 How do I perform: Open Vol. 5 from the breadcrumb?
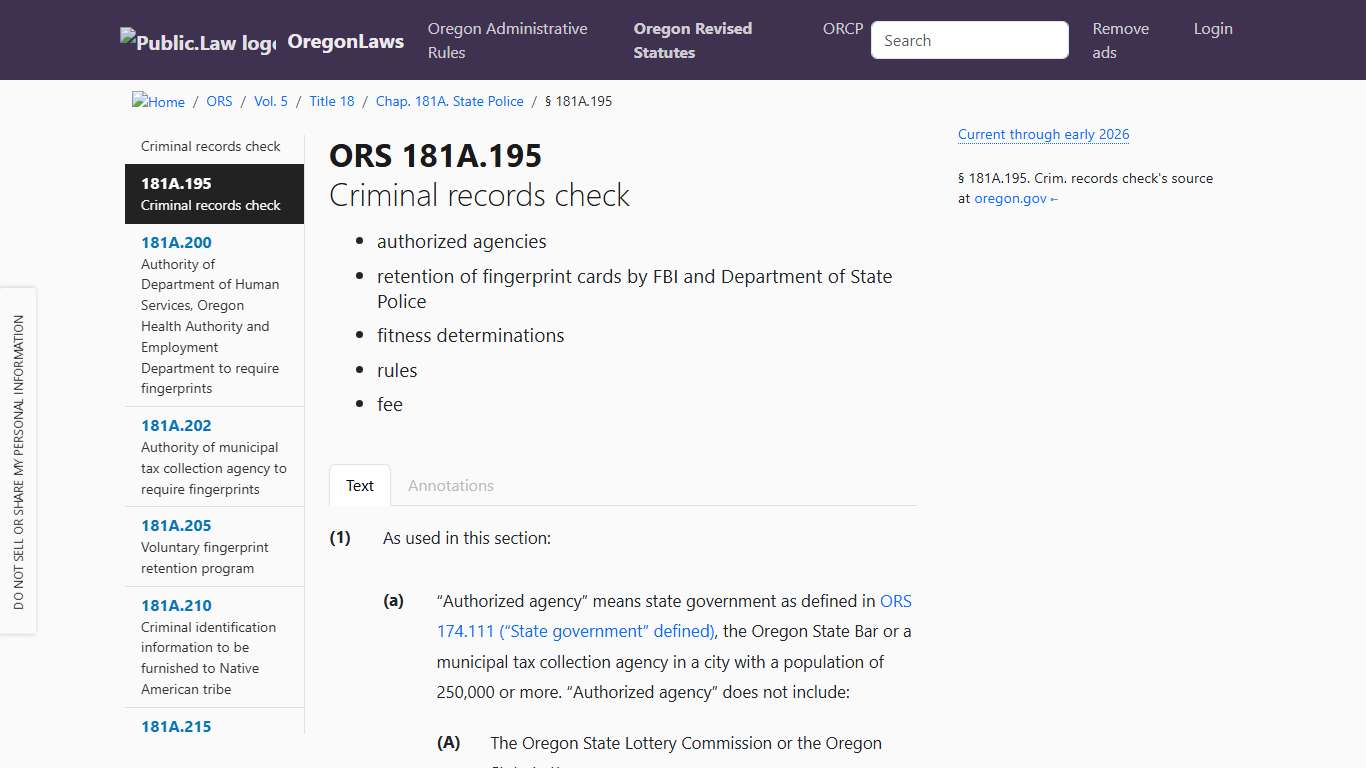pos(270,101)
